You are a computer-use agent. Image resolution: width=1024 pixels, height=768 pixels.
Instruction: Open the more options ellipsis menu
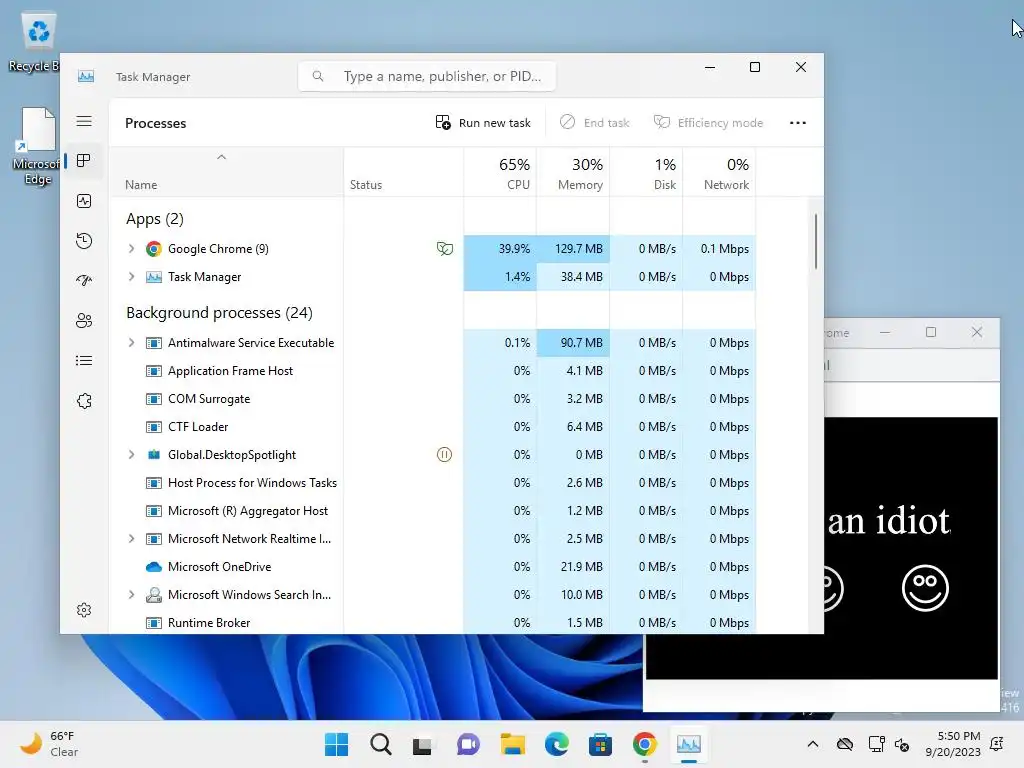coord(797,123)
